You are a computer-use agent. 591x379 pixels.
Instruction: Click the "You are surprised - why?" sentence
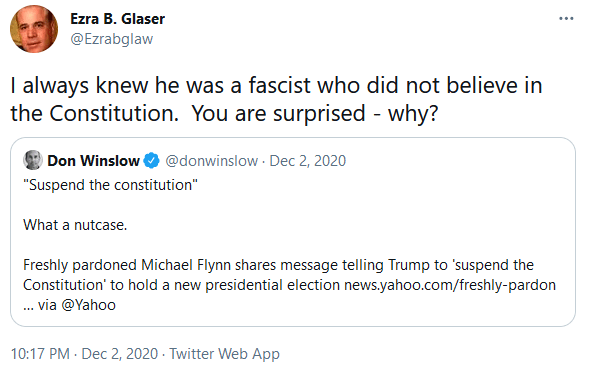pyautogui.click(x=315, y=113)
